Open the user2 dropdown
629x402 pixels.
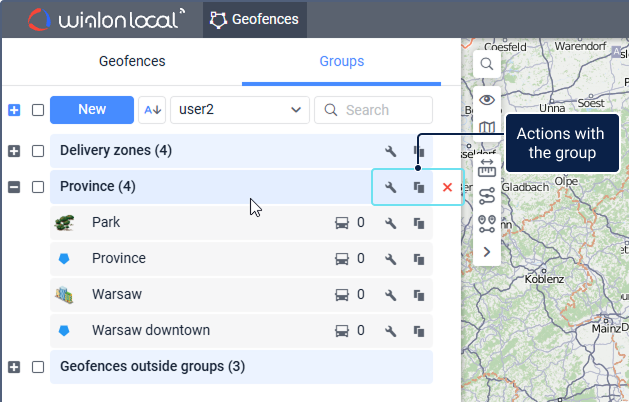point(240,110)
